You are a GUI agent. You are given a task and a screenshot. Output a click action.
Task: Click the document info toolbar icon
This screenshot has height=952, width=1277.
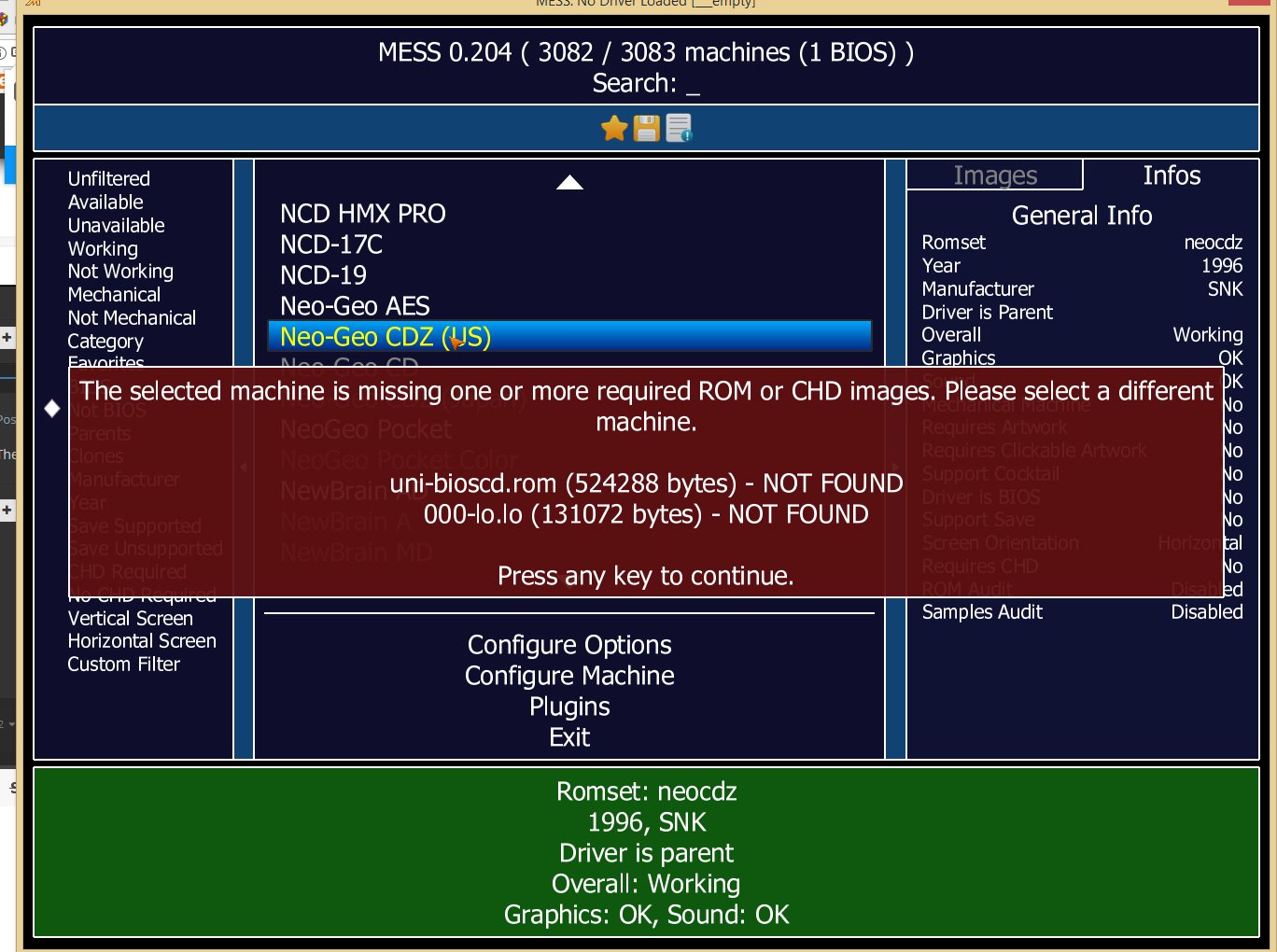coord(679,128)
